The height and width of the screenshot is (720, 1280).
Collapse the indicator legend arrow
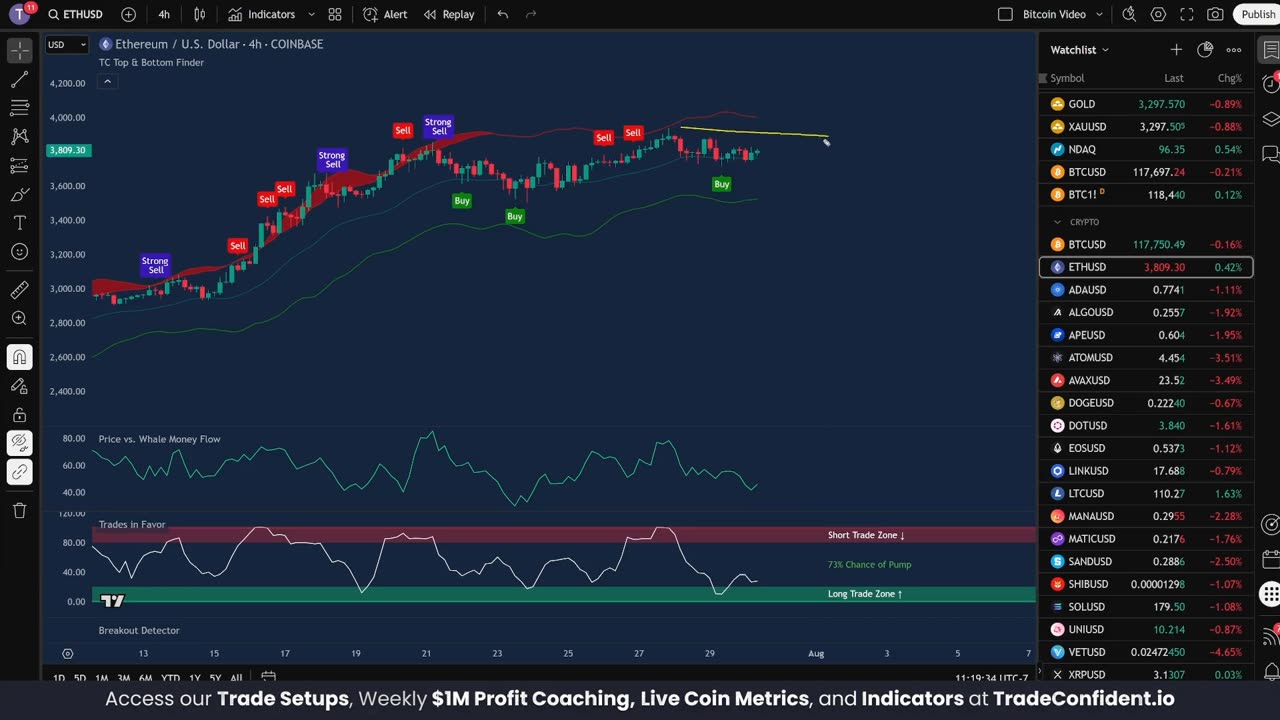coord(107,82)
